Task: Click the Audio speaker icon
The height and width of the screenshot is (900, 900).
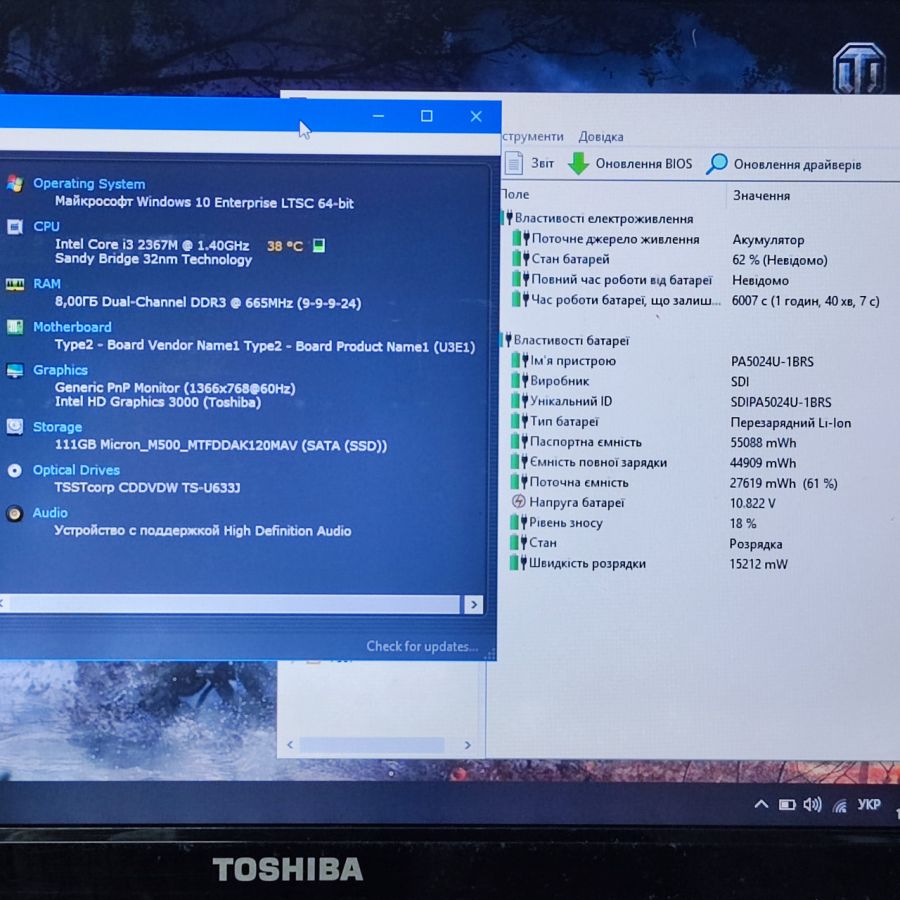Action: pyautogui.click(x=15, y=513)
